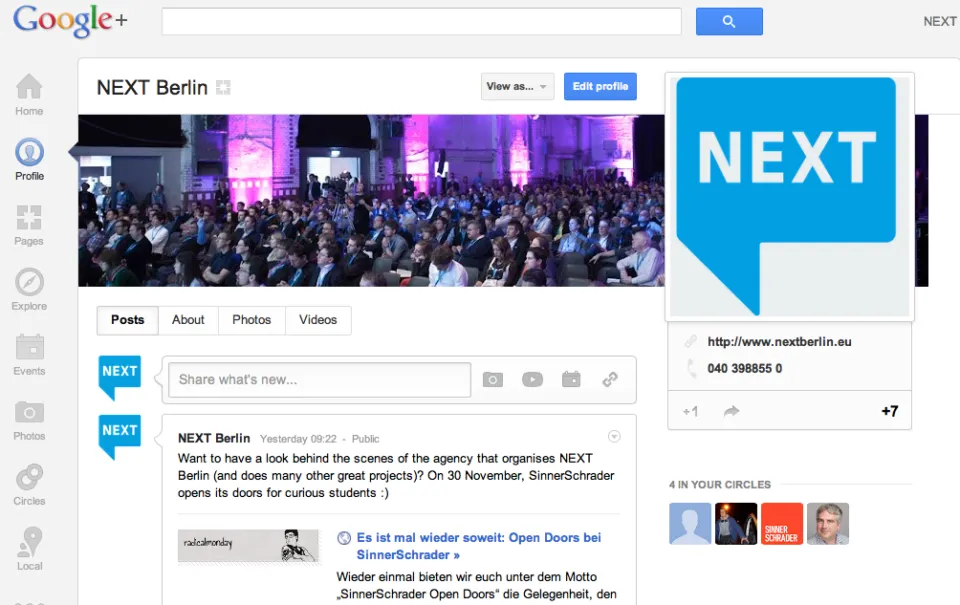Open Local in the sidebar
The image size is (960, 605).
29,549
